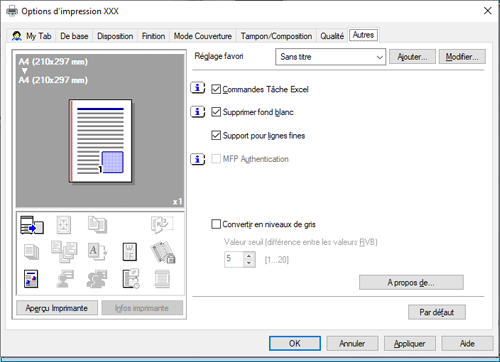Cancel with the Annuler button
The width and height of the screenshot is (500, 362).
[x=352, y=343]
